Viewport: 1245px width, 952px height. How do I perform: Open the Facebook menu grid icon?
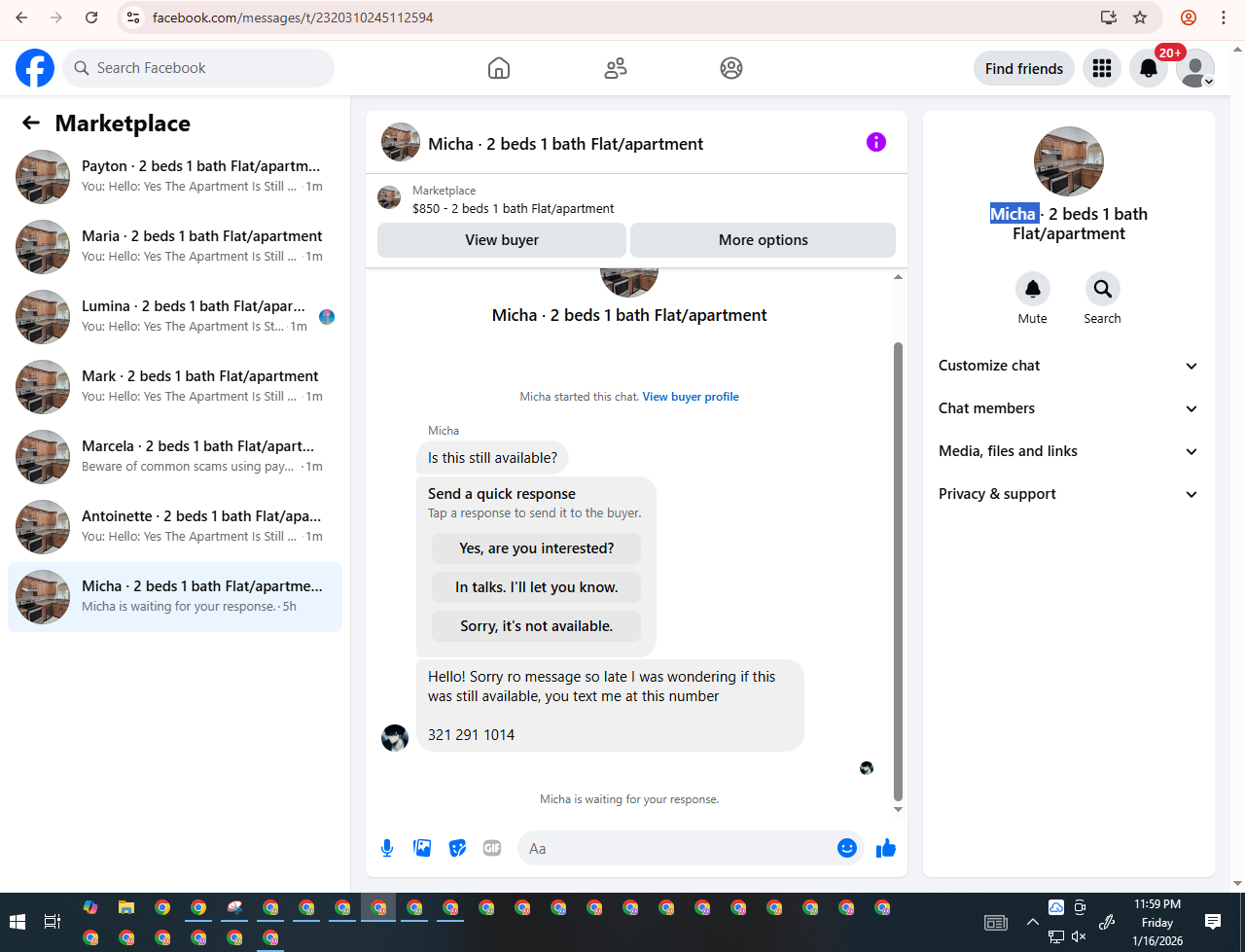1102,68
